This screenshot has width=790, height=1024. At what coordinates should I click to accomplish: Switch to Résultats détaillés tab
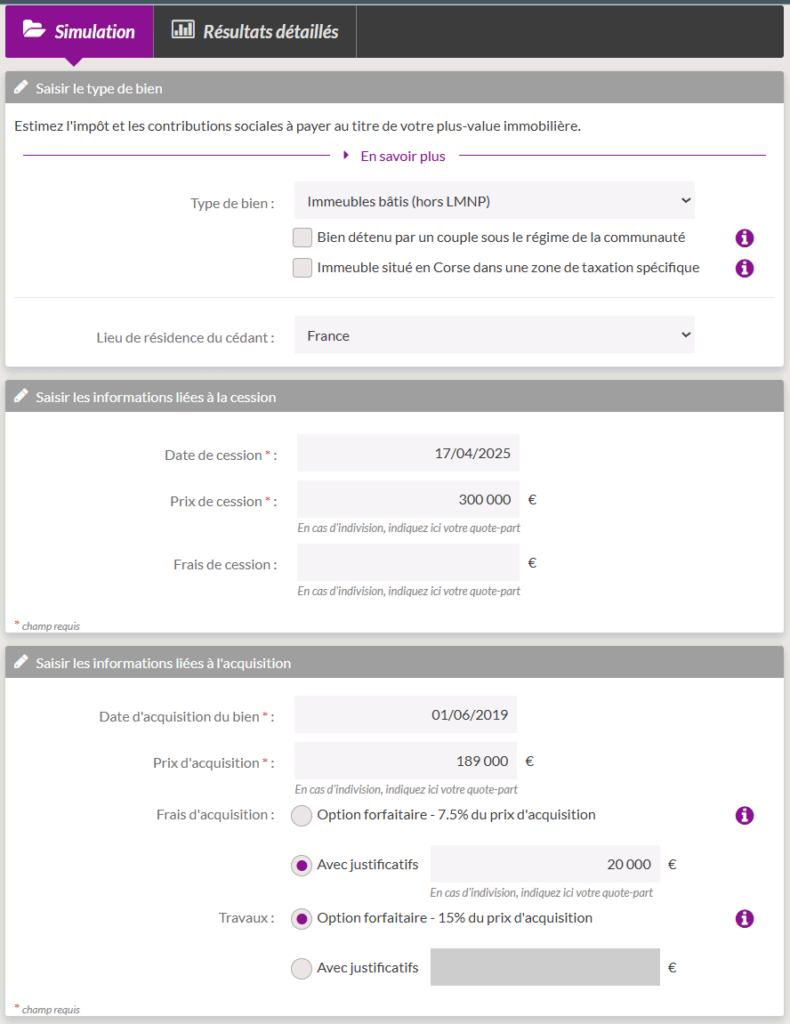click(x=256, y=31)
